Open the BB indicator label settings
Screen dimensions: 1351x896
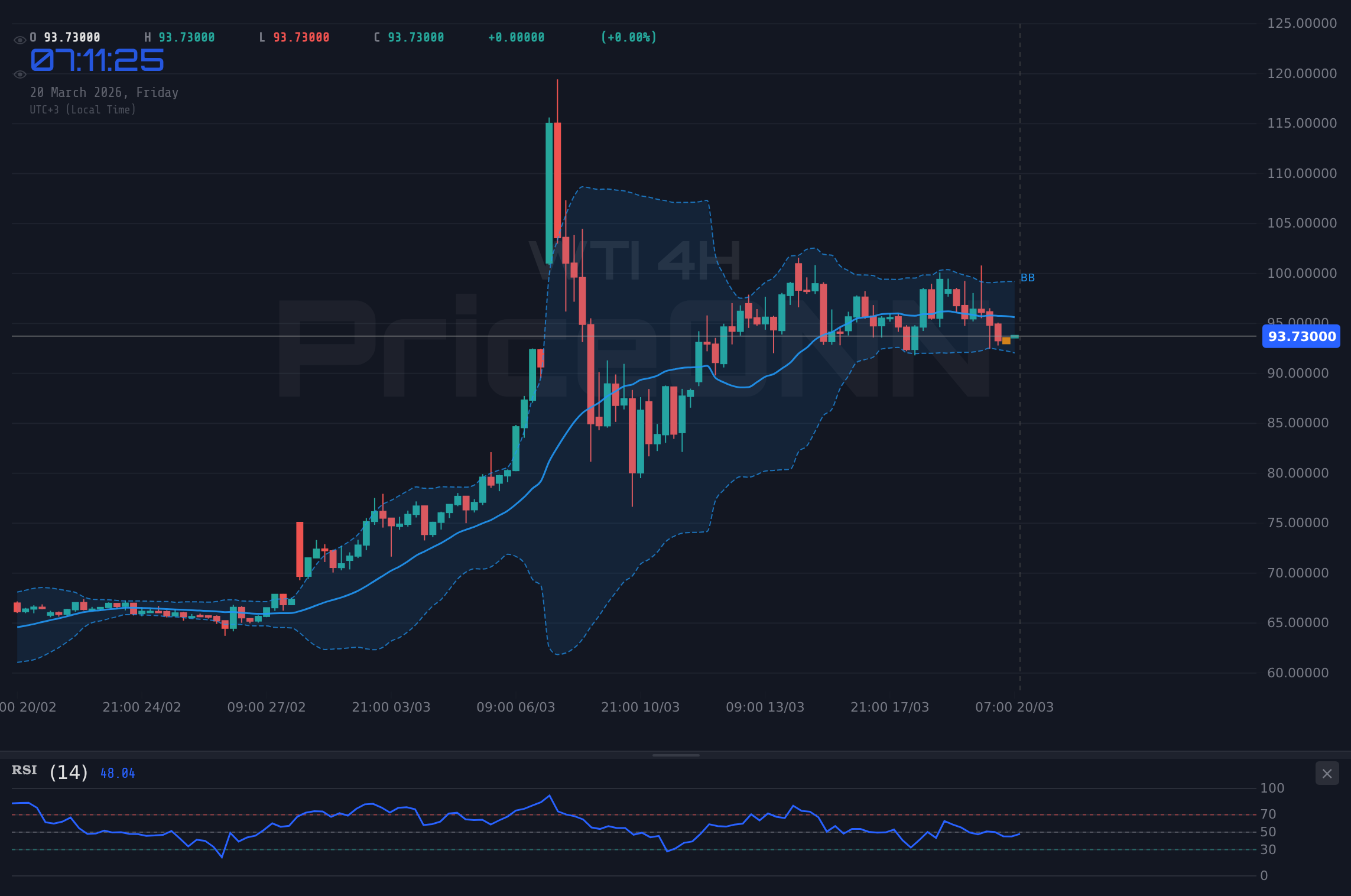point(1028,277)
